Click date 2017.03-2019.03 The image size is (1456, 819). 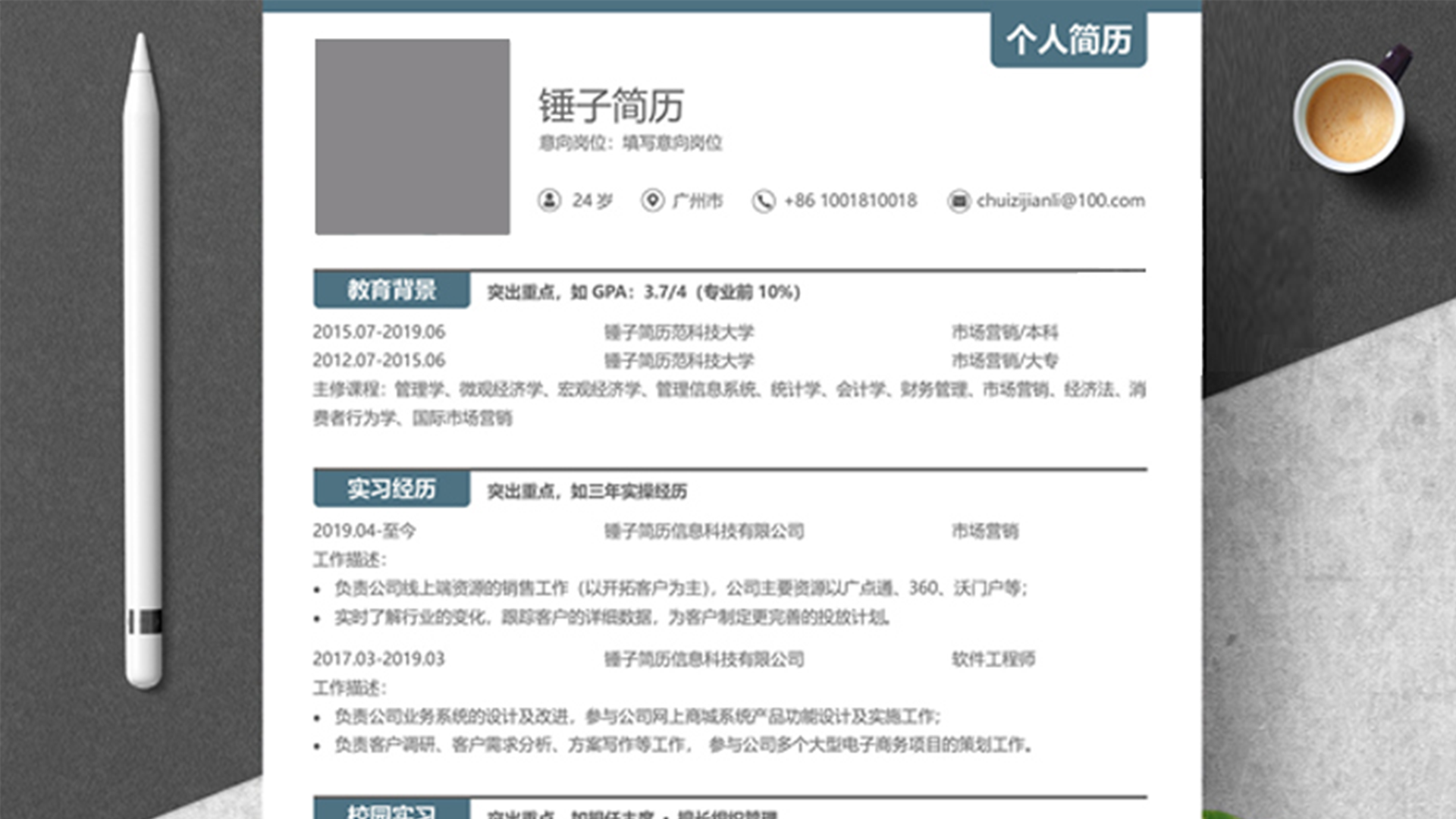(x=378, y=659)
